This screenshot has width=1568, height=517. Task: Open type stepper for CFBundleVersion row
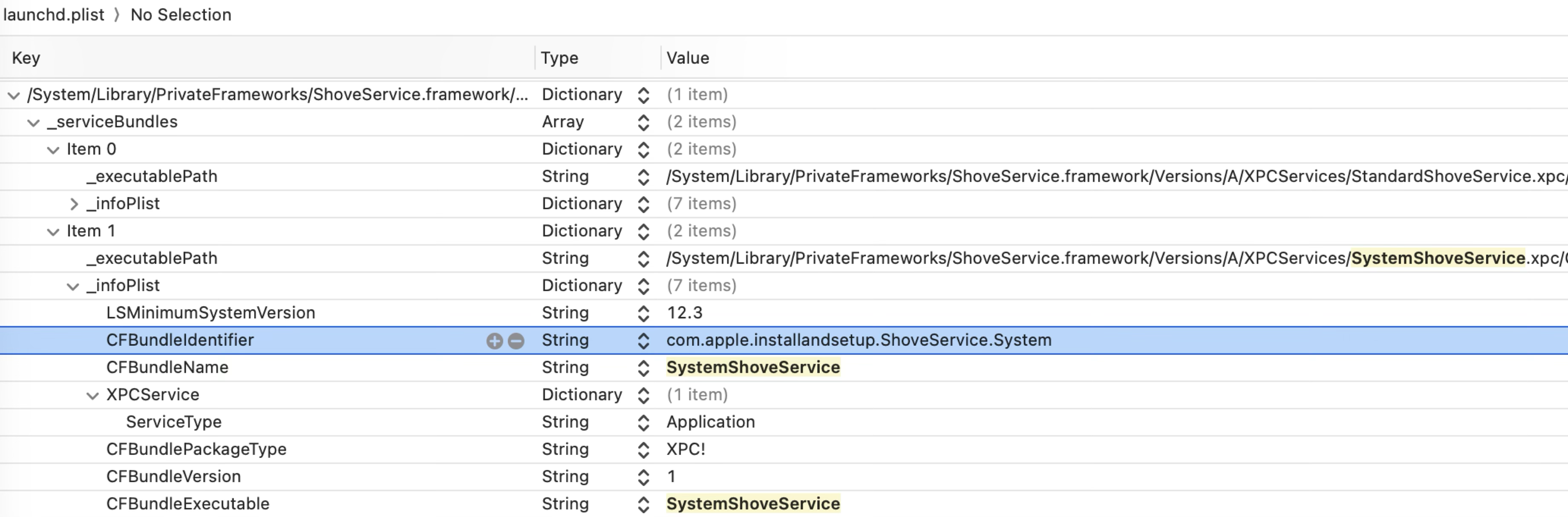643,477
